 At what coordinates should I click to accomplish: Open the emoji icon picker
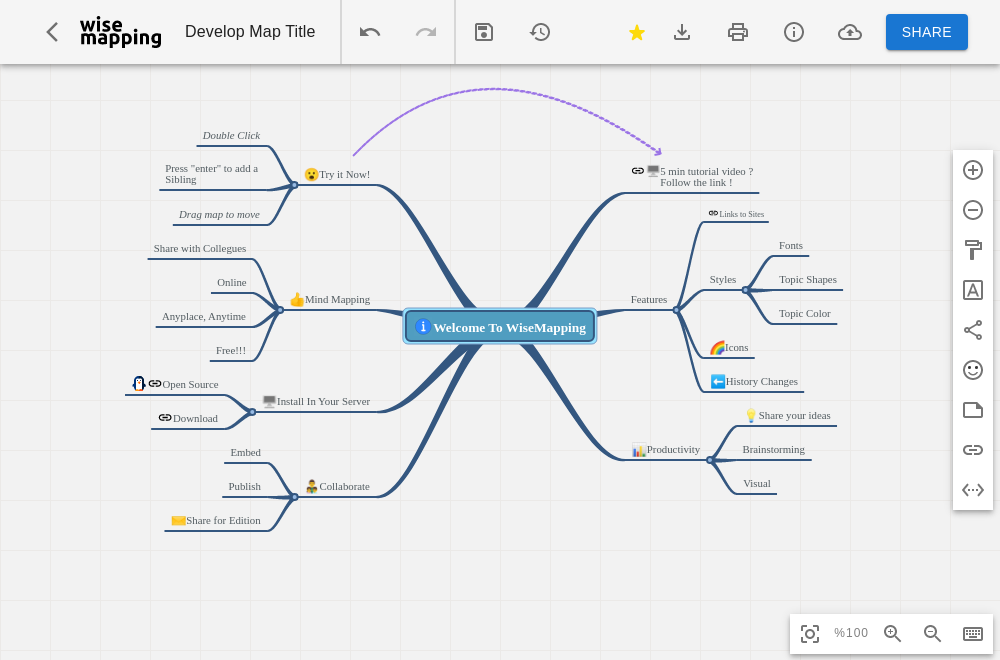pyautogui.click(x=973, y=370)
